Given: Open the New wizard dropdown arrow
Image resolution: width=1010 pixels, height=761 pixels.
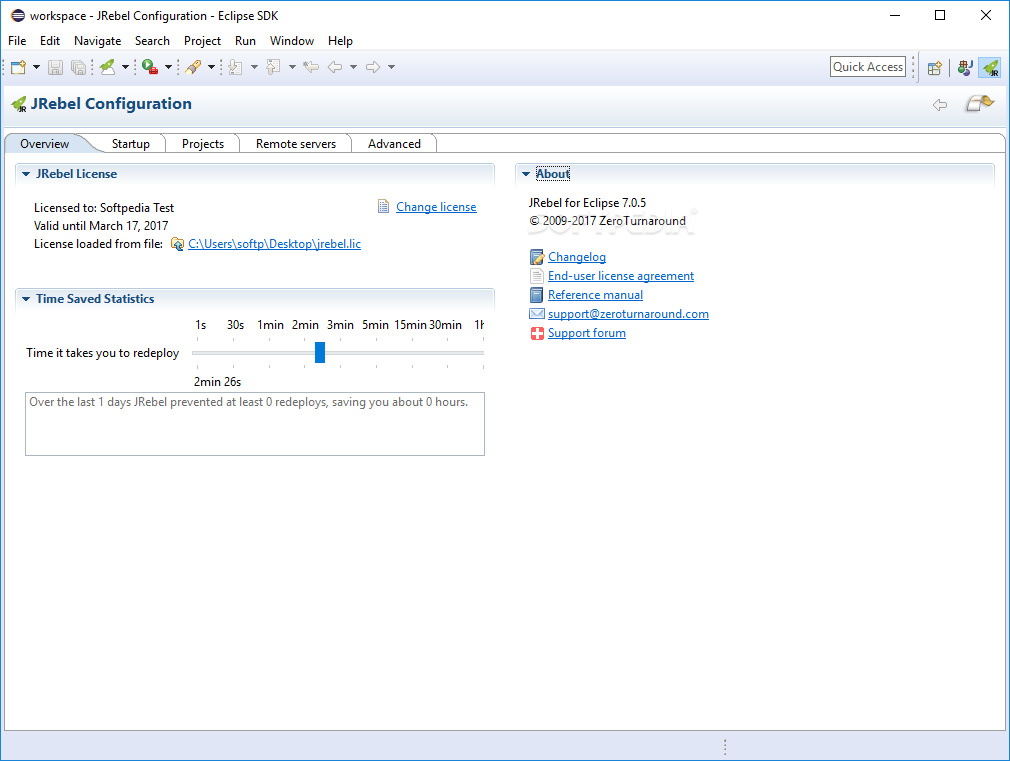Looking at the screenshot, I should pyautogui.click(x=36, y=67).
